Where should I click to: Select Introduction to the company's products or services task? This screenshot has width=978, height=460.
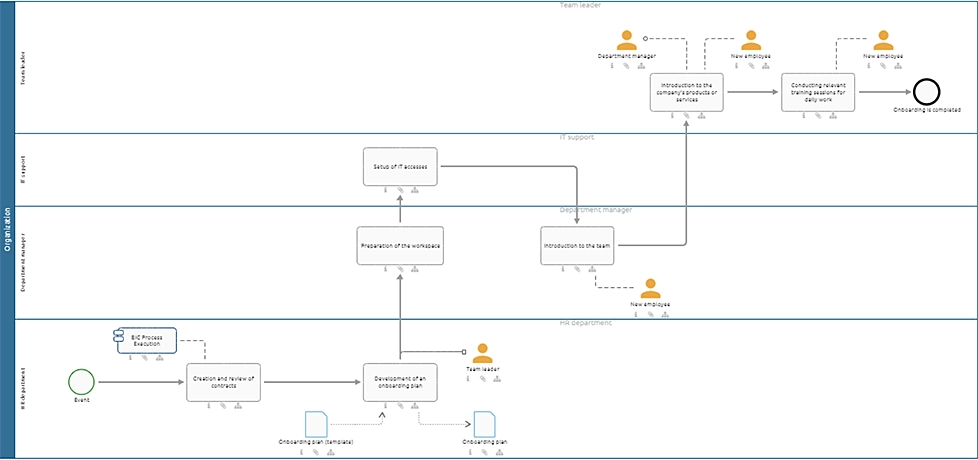tap(687, 92)
